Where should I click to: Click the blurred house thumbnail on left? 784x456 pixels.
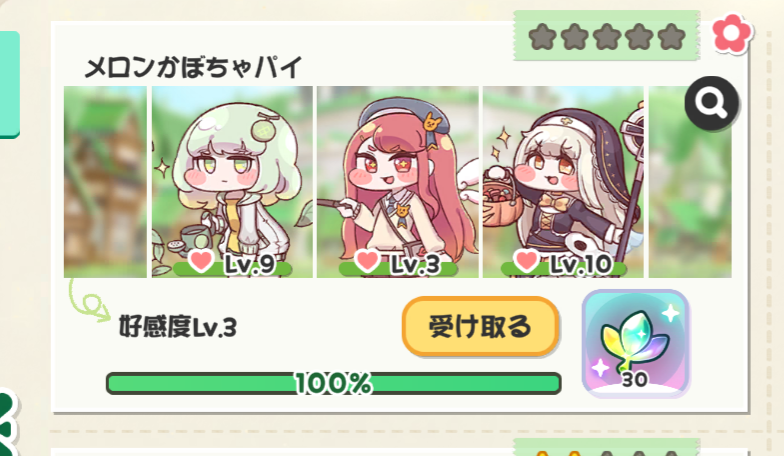106,182
